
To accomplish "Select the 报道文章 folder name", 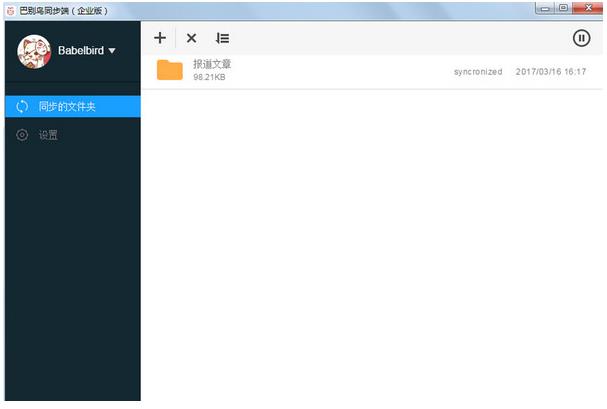I will pos(212,64).
